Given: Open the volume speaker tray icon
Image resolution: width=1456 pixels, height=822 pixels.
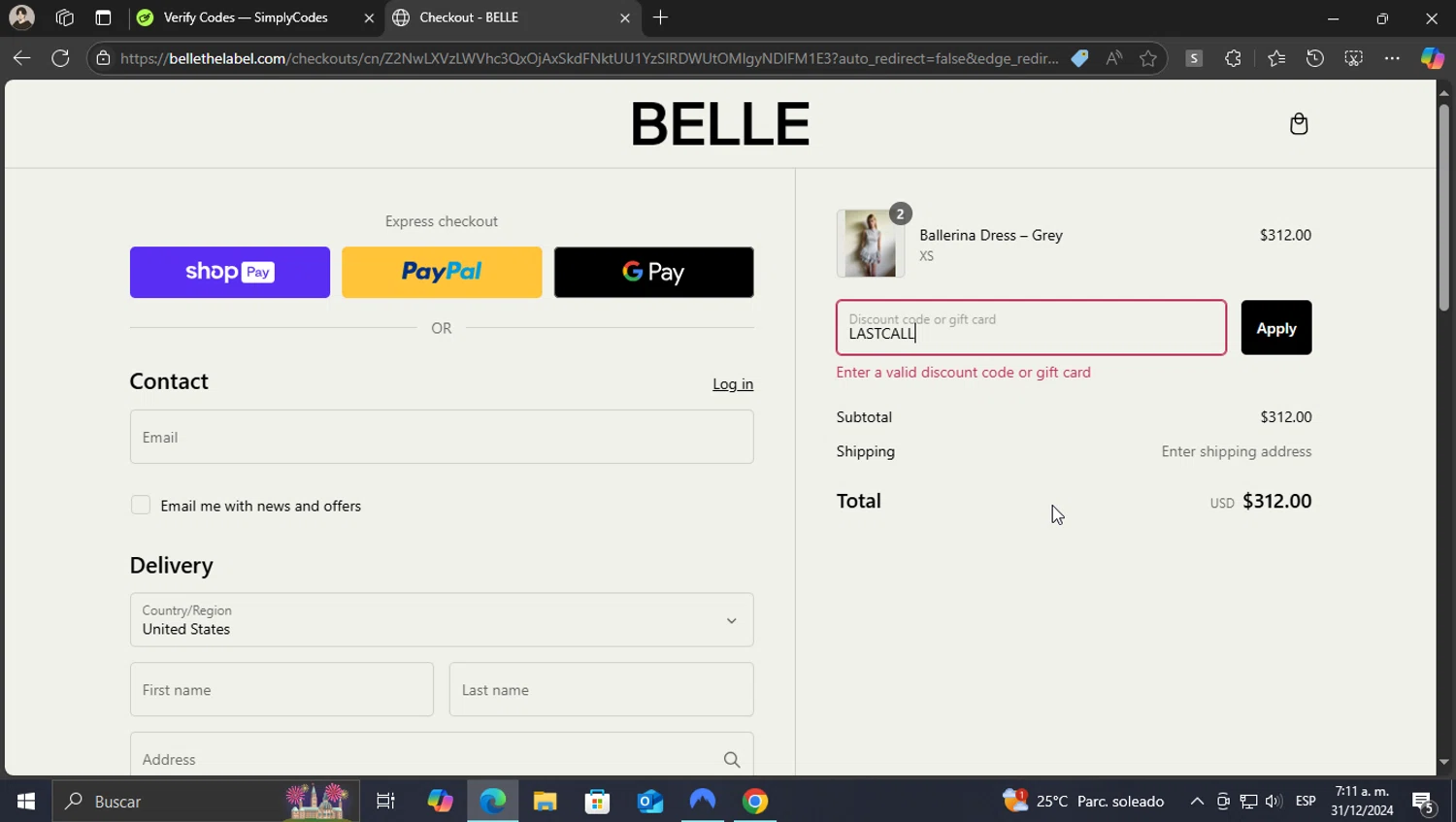Looking at the screenshot, I should click(x=1274, y=801).
